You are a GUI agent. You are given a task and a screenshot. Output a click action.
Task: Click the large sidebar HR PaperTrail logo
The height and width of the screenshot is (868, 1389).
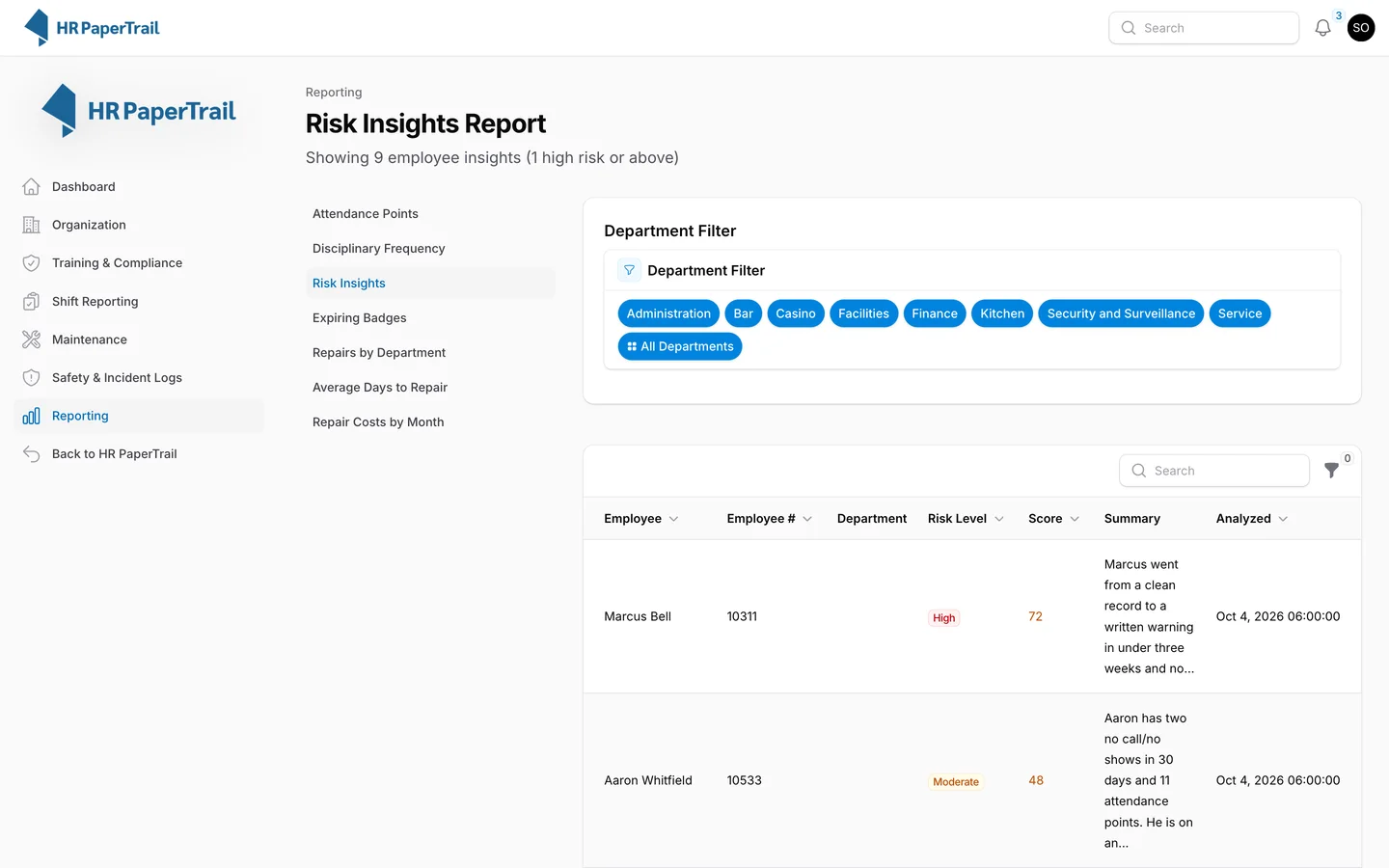coord(139,111)
